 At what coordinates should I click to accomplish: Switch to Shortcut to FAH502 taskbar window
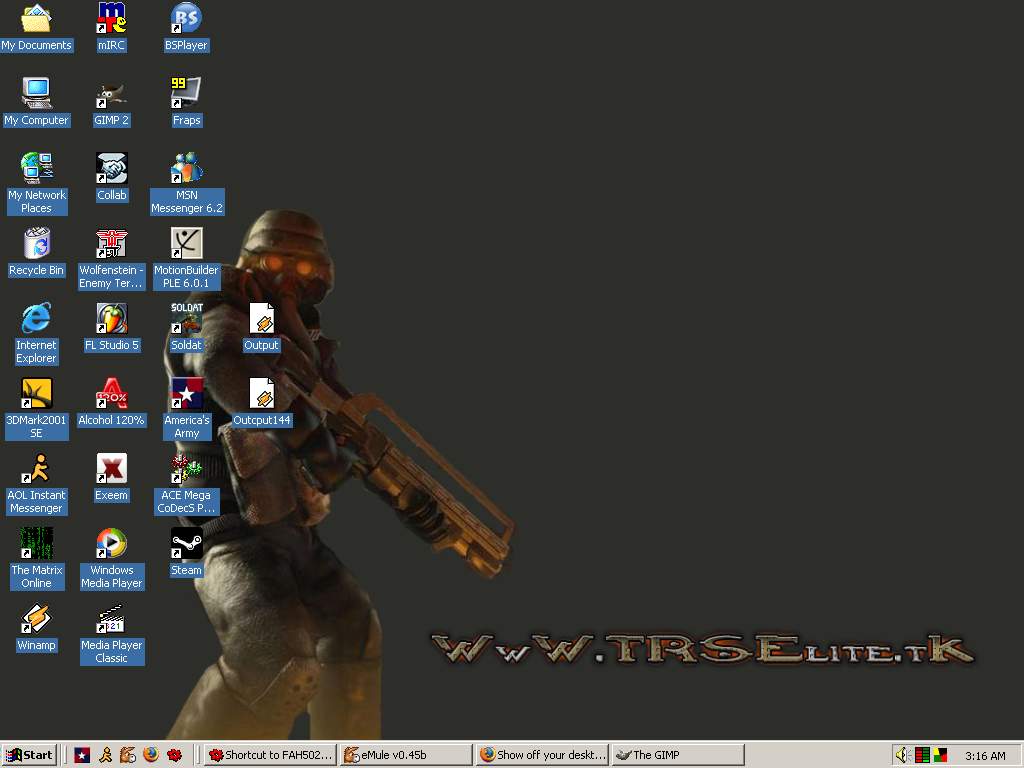tap(270, 755)
